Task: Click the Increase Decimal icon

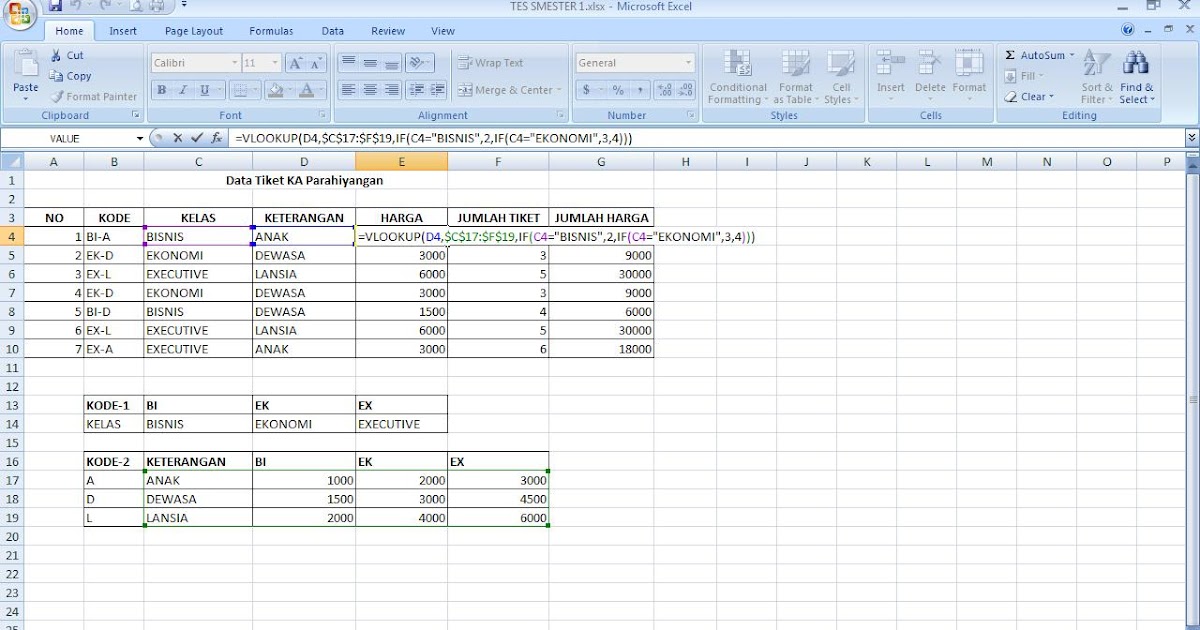Action: point(664,90)
